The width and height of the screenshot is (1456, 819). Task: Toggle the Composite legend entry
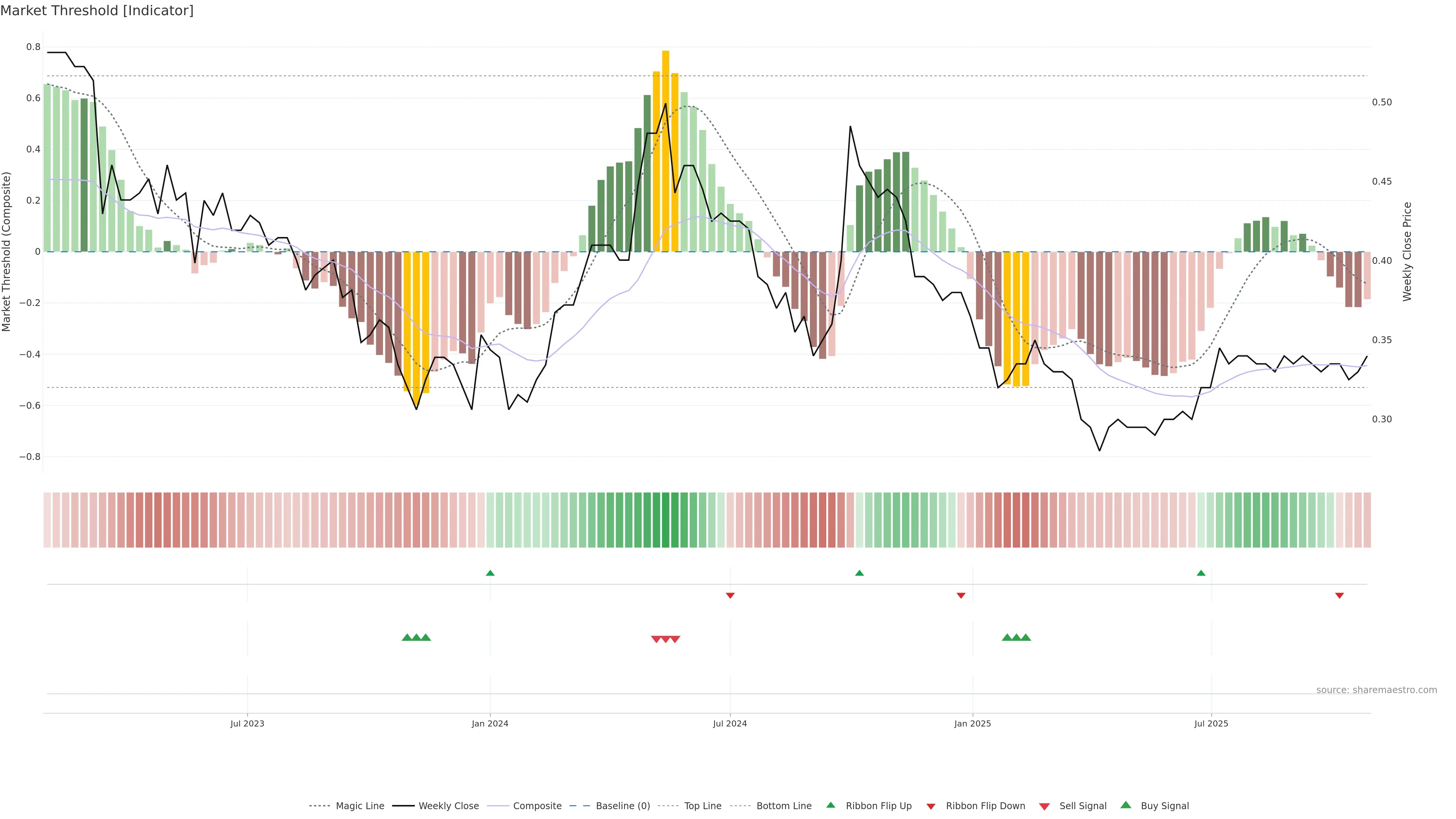(537, 806)
